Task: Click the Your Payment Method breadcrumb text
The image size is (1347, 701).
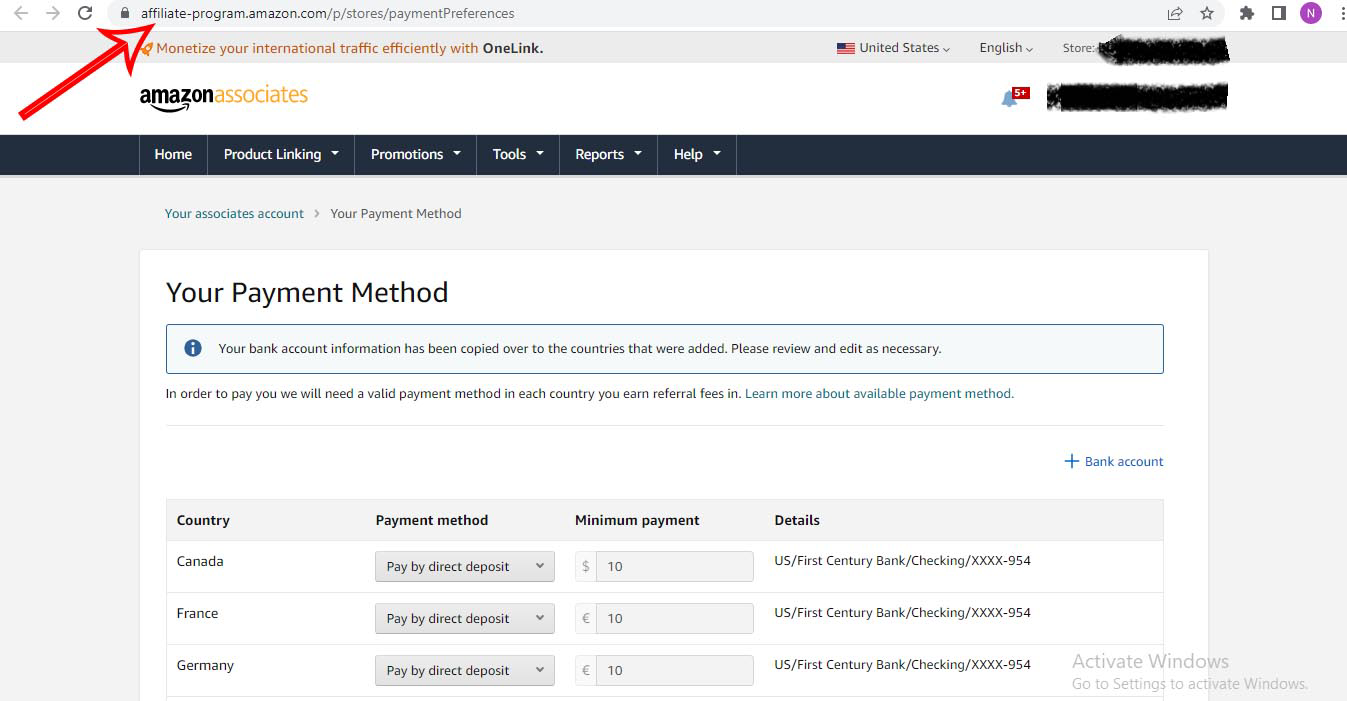Action: pyautogui.click(x=396, y=213)
